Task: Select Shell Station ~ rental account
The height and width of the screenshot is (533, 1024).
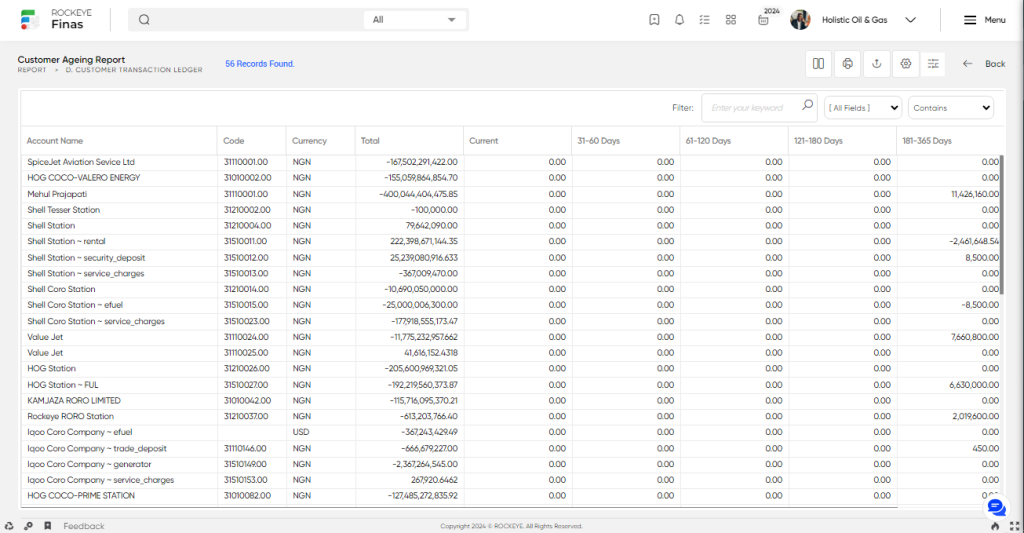Action: [x=66, y=241]
